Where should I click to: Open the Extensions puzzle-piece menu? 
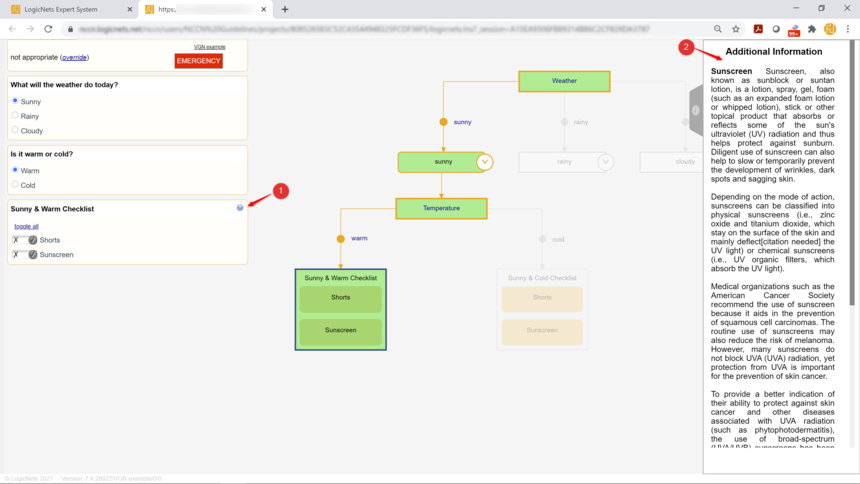(x=812, y=29)
